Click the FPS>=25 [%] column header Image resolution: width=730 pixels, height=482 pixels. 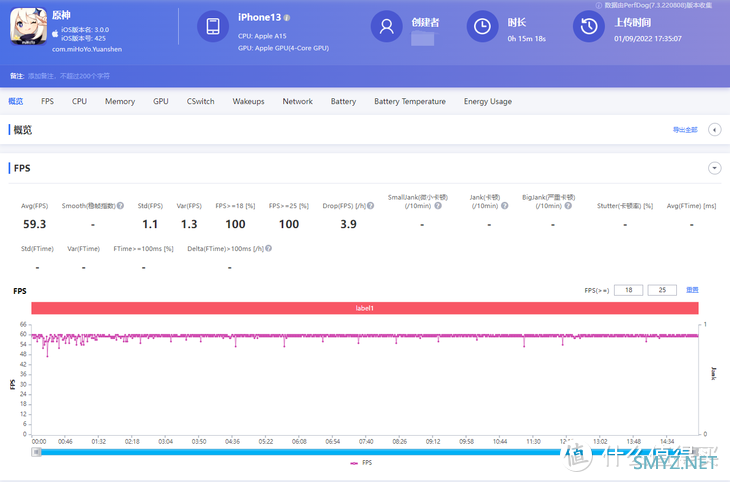[289, 206]
